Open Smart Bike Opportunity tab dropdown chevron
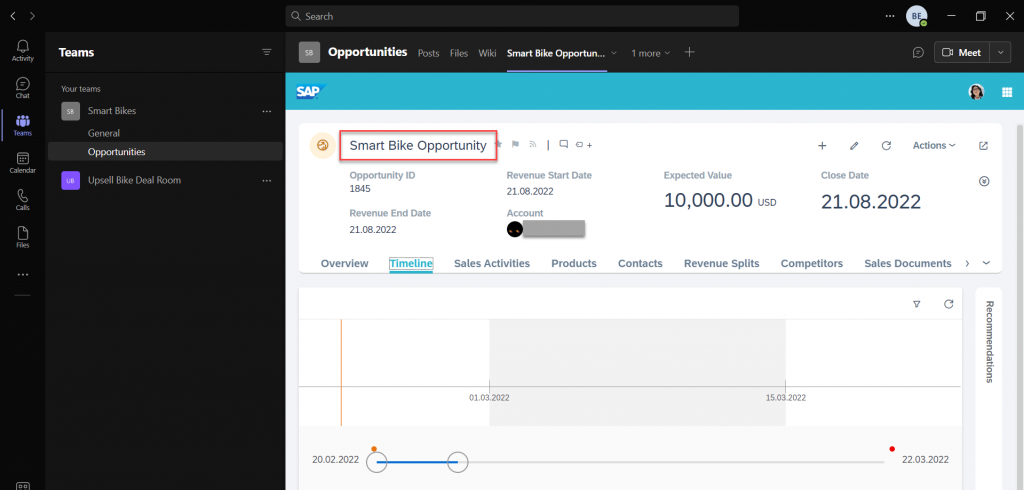Image resolution: width=1024 pixels, height=490 pixels. (614, 53)
